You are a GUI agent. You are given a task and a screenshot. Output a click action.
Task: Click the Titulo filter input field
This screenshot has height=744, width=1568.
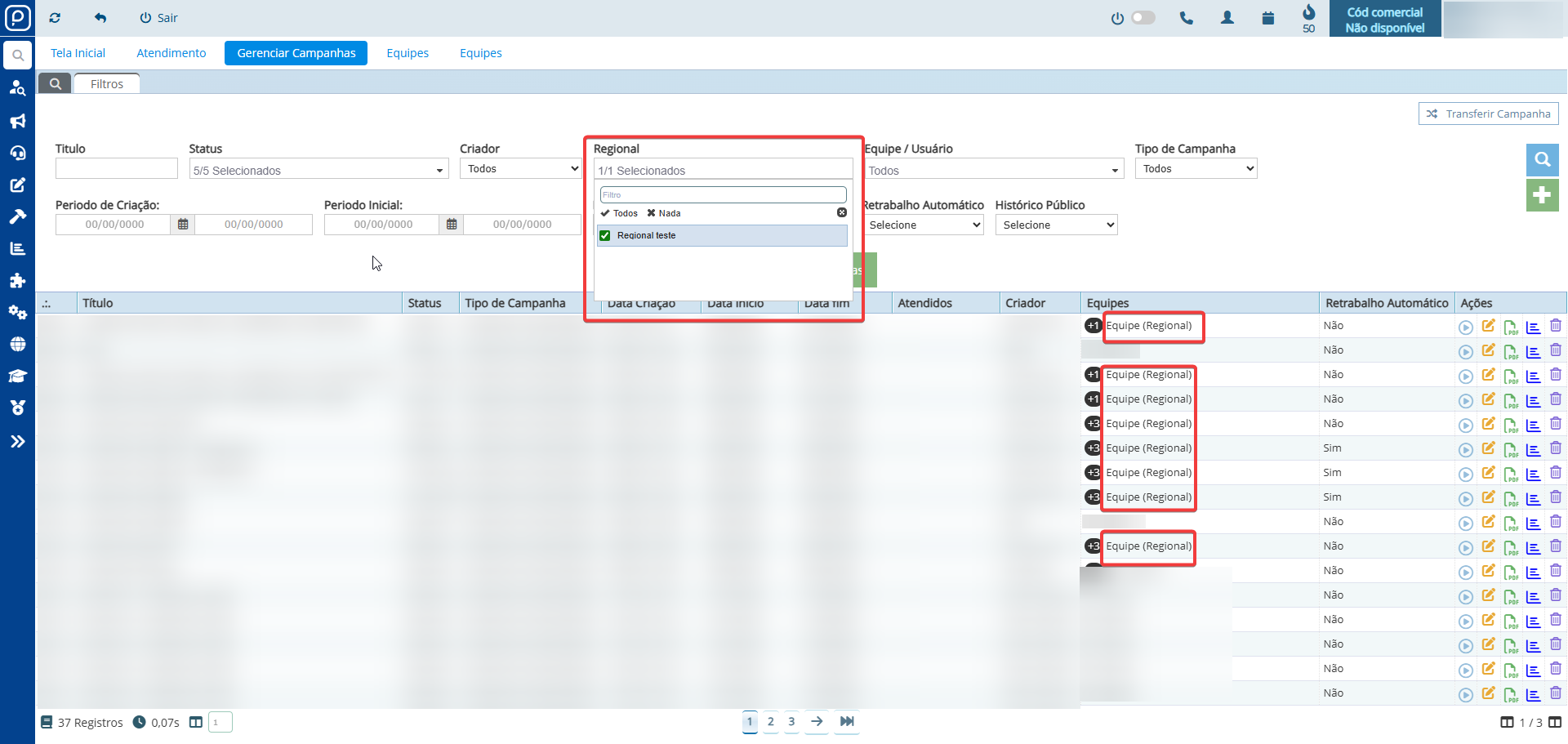coord(116,169)
